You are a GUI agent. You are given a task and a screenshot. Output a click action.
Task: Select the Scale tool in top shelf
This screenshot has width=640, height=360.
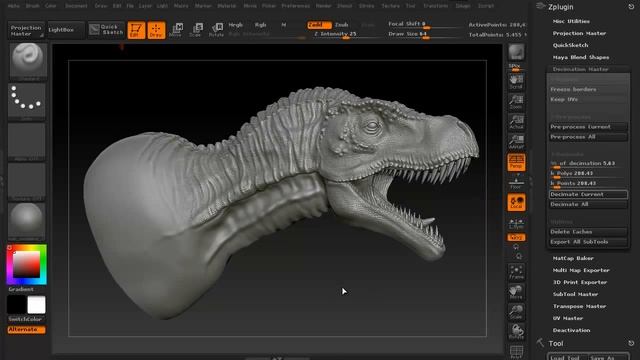point(196,30)
